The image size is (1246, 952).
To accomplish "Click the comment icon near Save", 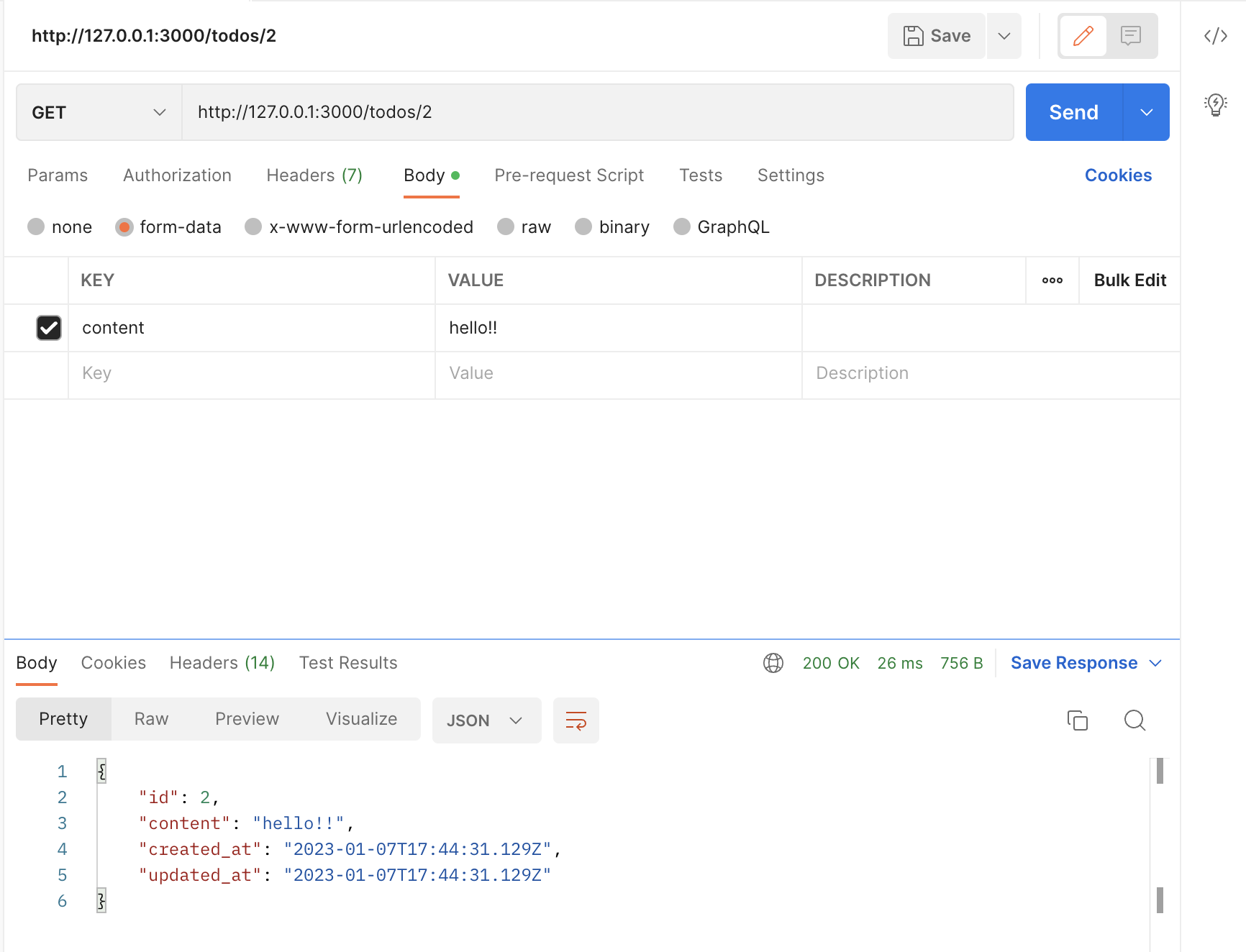I will tap(1131, 35).
